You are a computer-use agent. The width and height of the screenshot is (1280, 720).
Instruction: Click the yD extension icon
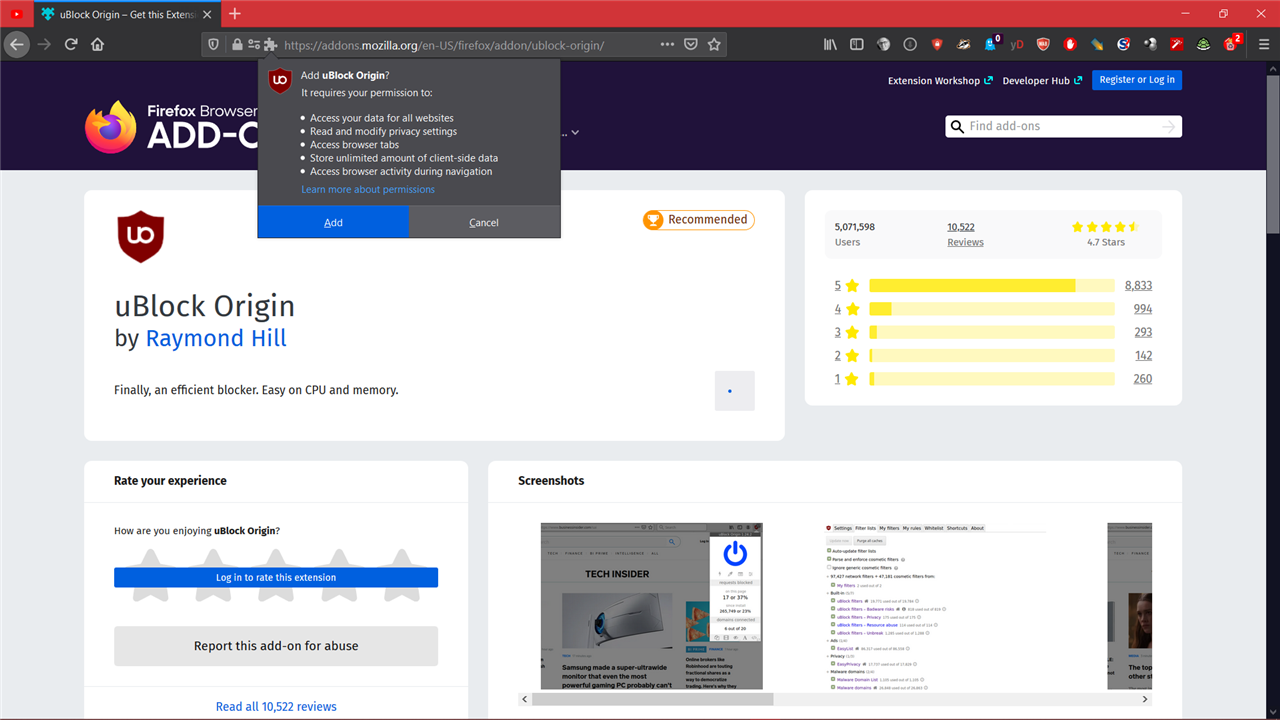pos(1017,44)
